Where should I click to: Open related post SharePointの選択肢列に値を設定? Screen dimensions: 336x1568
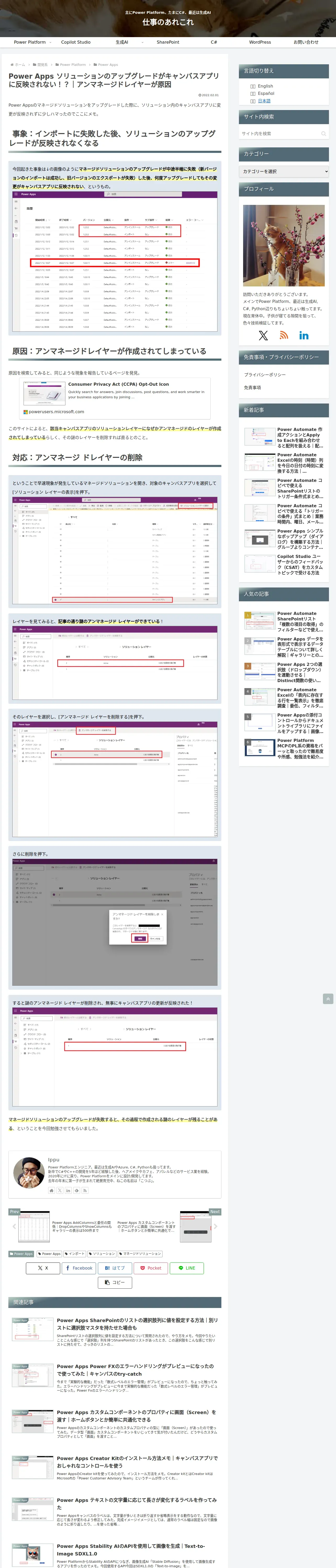tap(115, 1331)
